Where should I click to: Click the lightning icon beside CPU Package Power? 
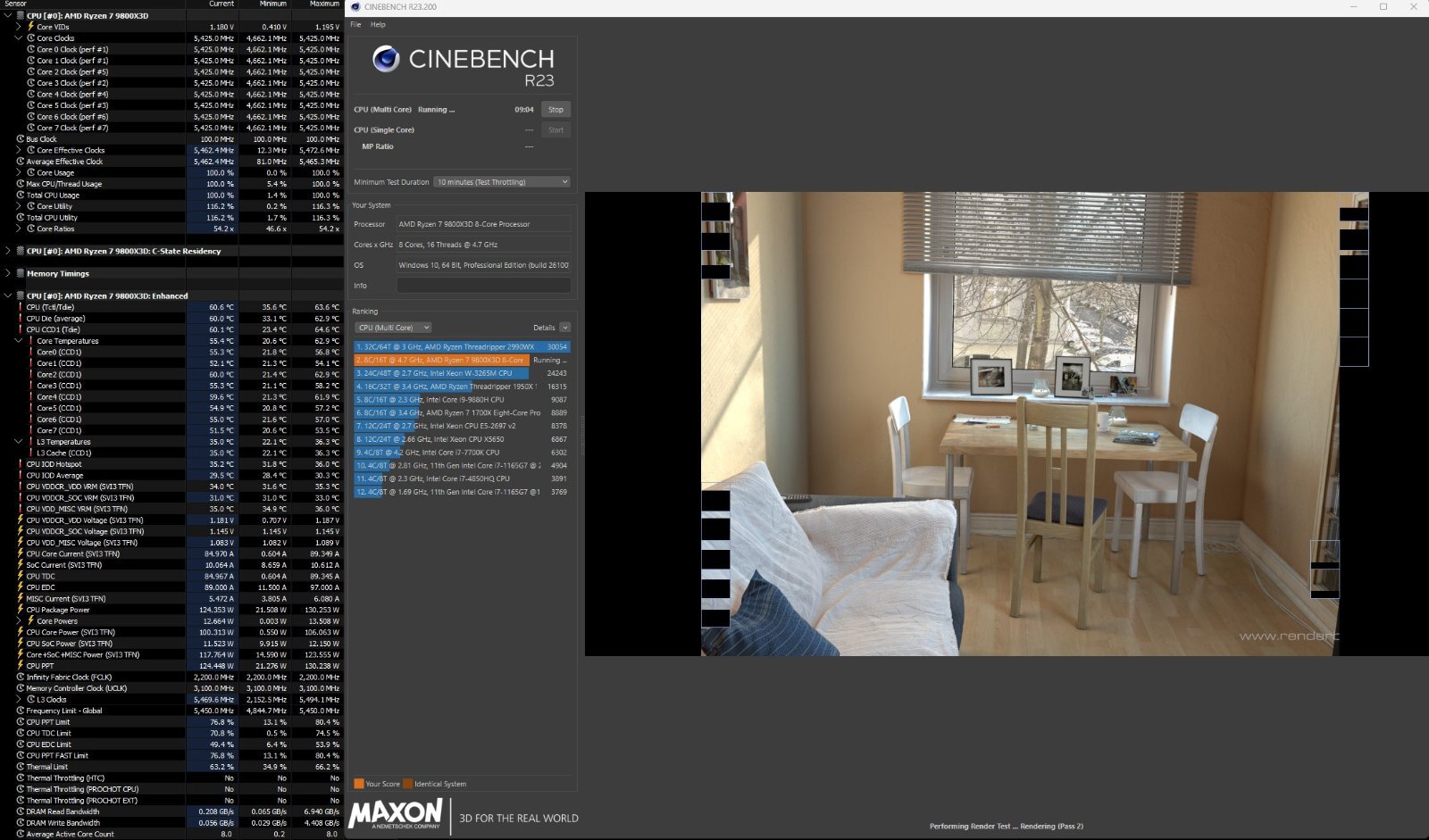pyautogui.click(x=21, y=610)
